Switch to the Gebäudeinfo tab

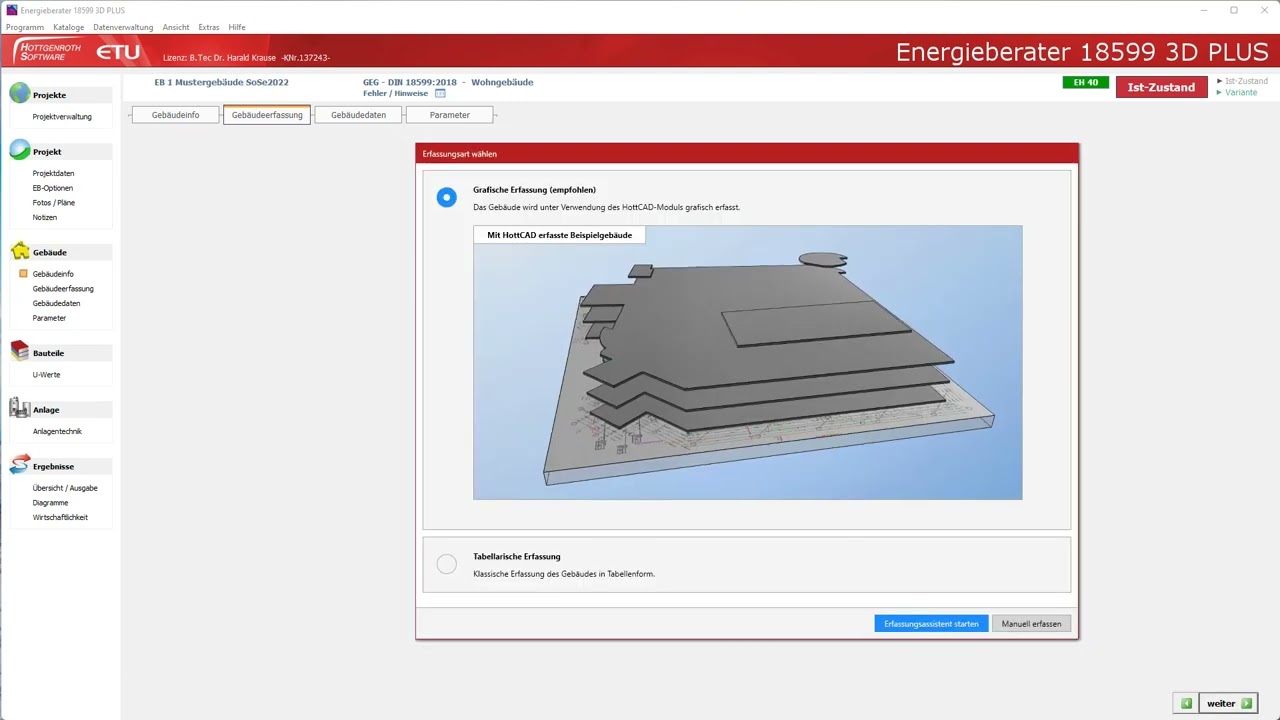tap(175, 115)
